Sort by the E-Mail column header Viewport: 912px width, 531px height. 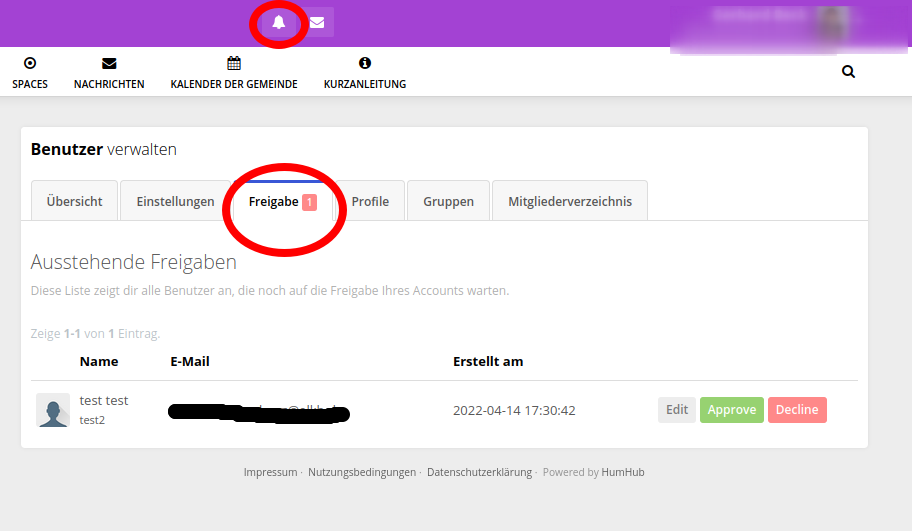tap(190, 361)
